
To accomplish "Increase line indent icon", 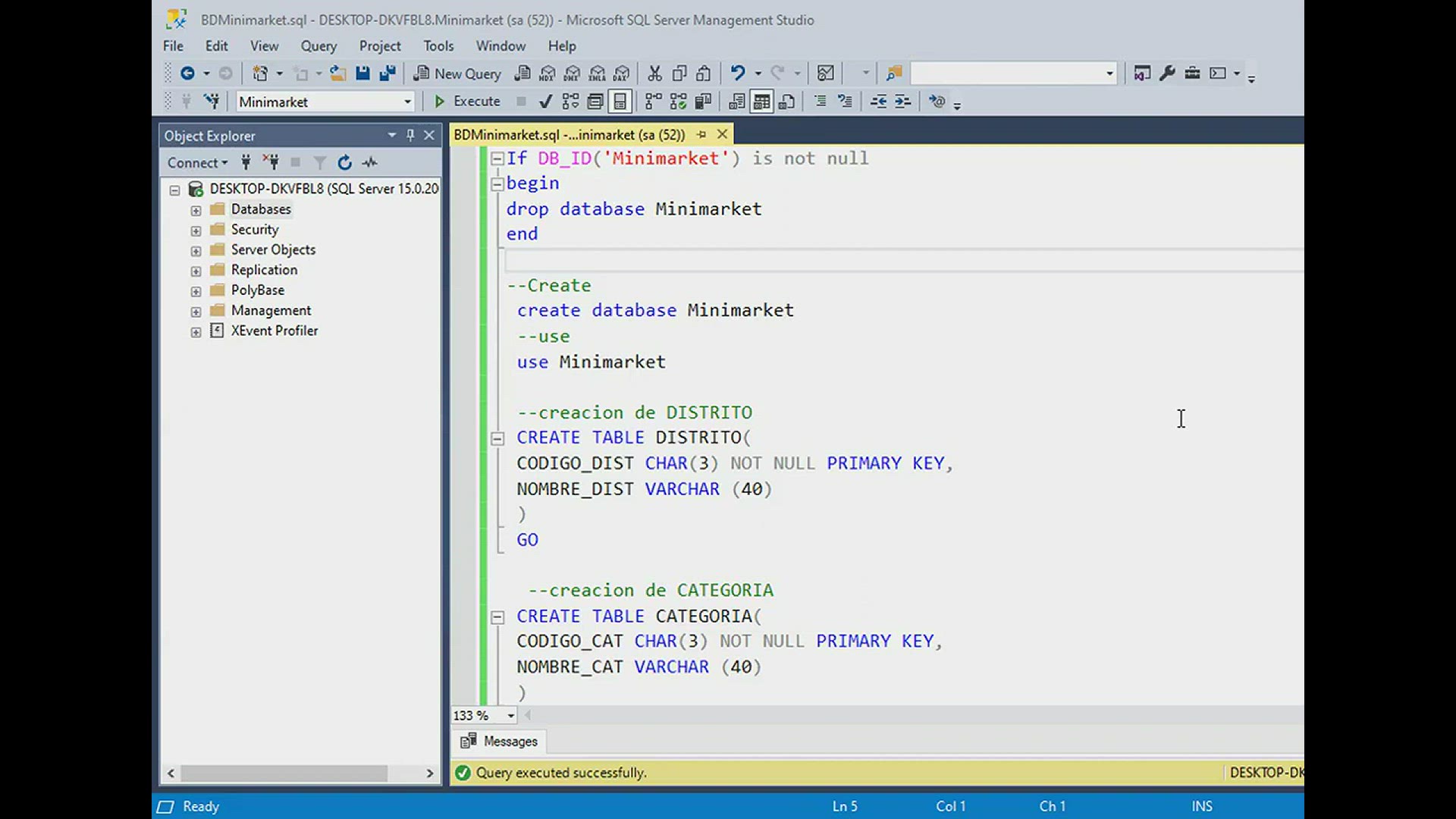I will coord(902,102).
